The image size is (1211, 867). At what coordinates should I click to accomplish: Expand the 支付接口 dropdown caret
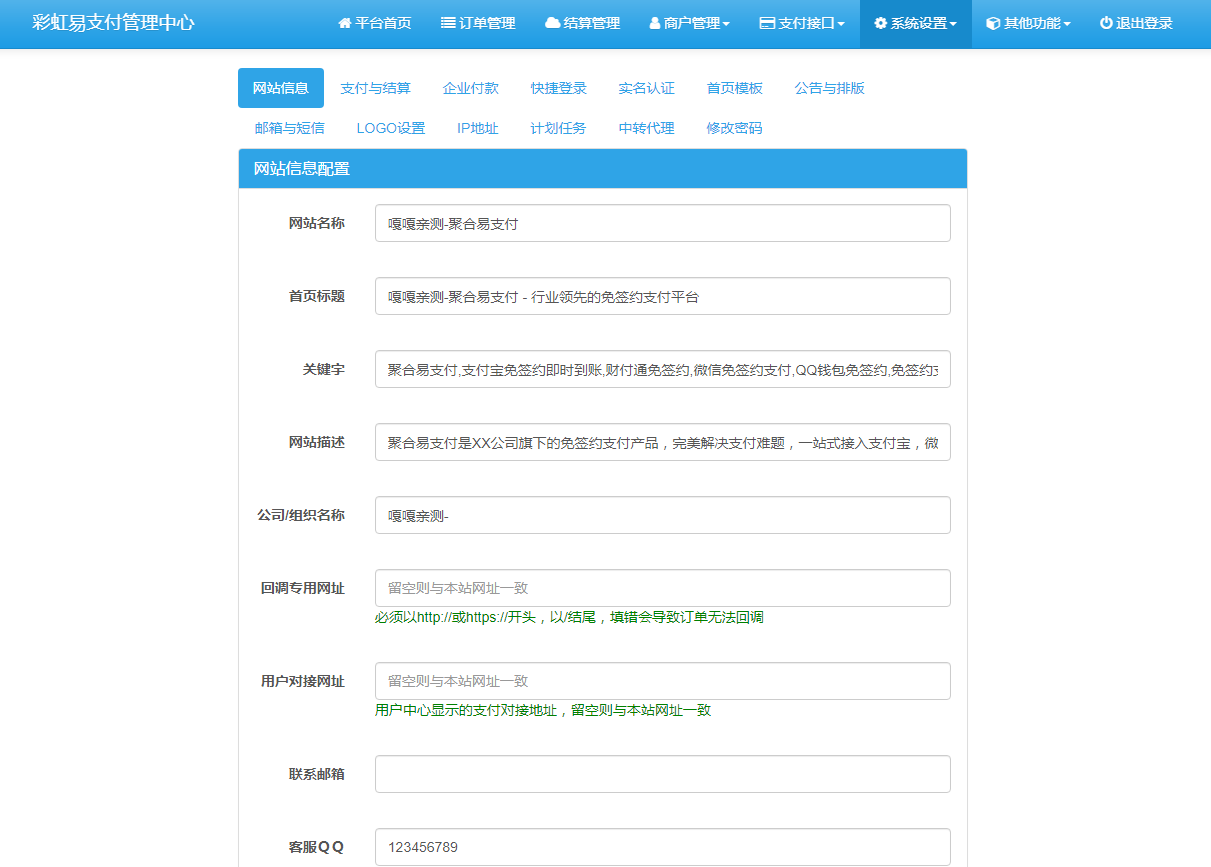tap(841, 24)
